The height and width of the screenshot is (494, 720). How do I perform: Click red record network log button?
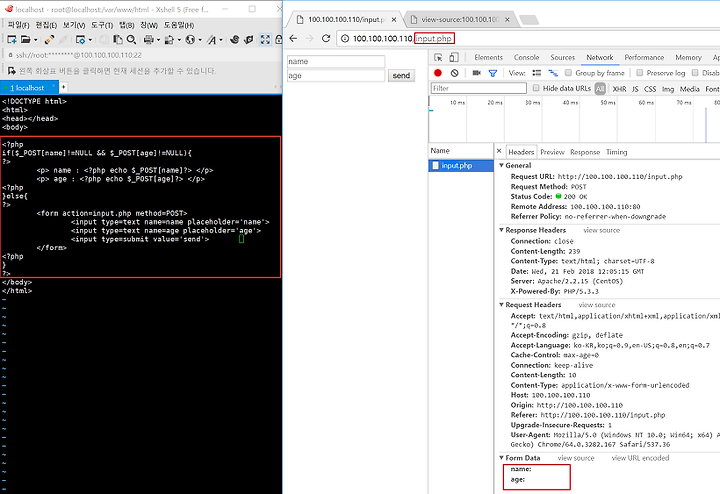(x=438, y=73)
